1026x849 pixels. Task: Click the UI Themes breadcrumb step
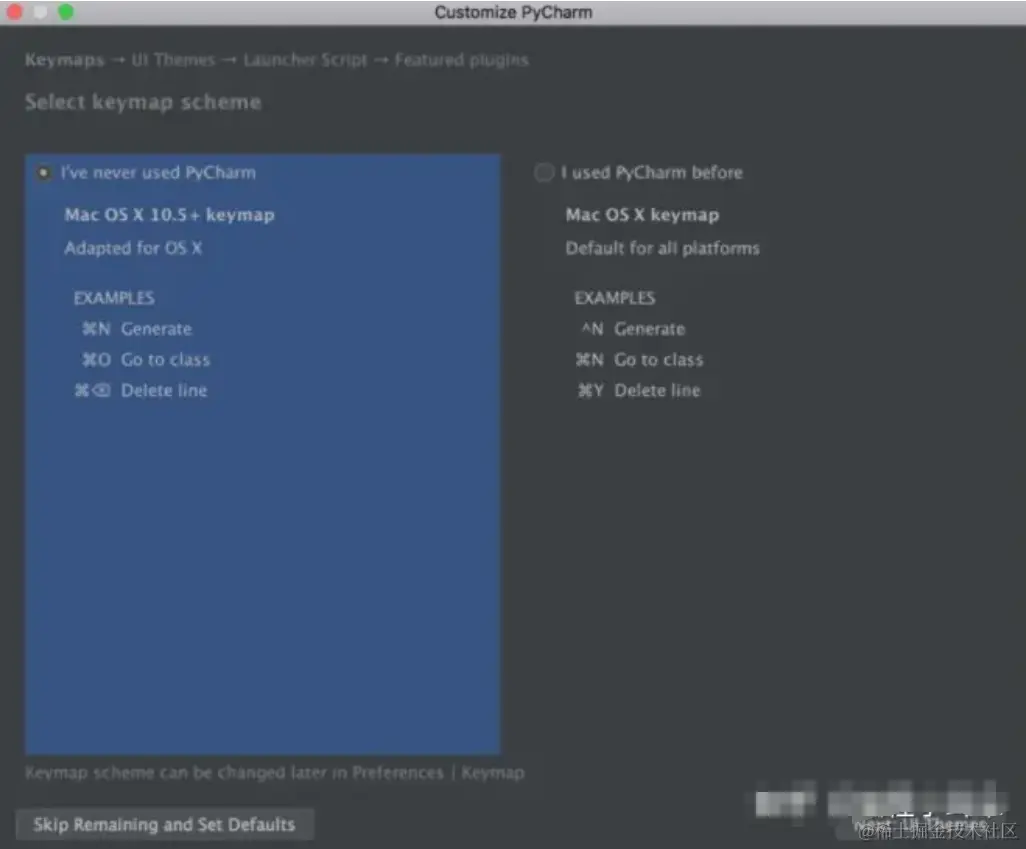[x=173, y=60]
